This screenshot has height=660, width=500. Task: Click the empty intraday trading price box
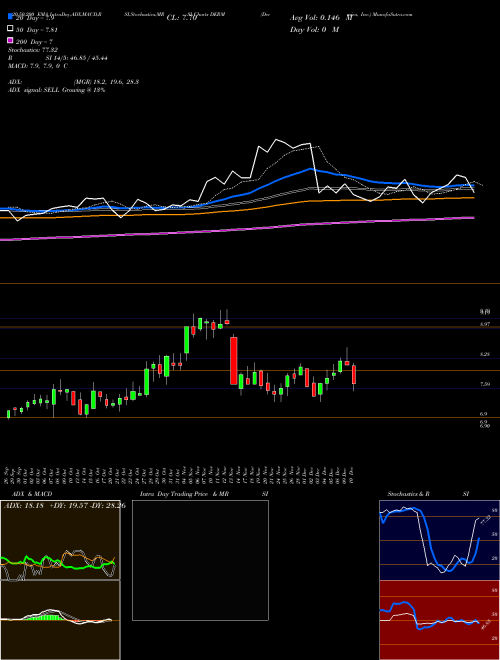(x=200, y=560)
